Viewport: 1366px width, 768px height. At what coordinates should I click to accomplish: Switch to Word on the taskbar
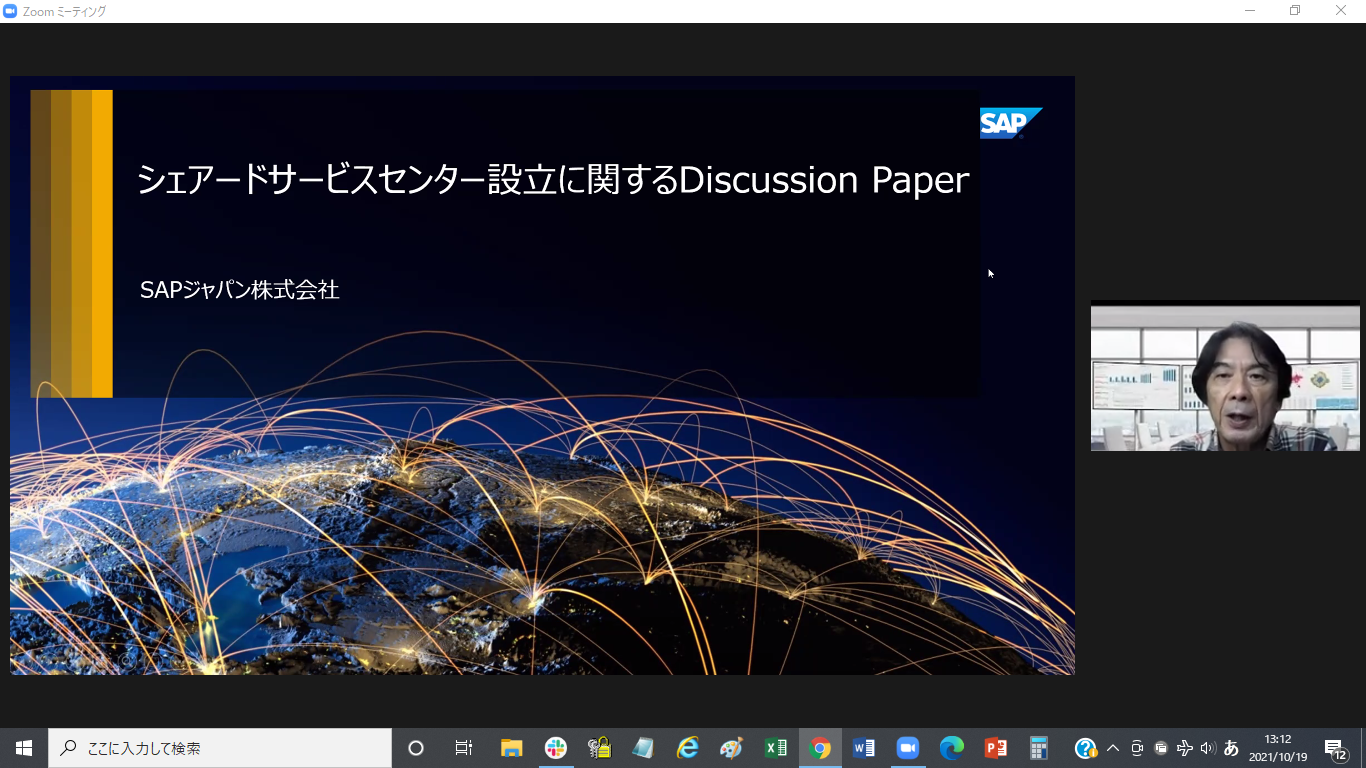864,748
